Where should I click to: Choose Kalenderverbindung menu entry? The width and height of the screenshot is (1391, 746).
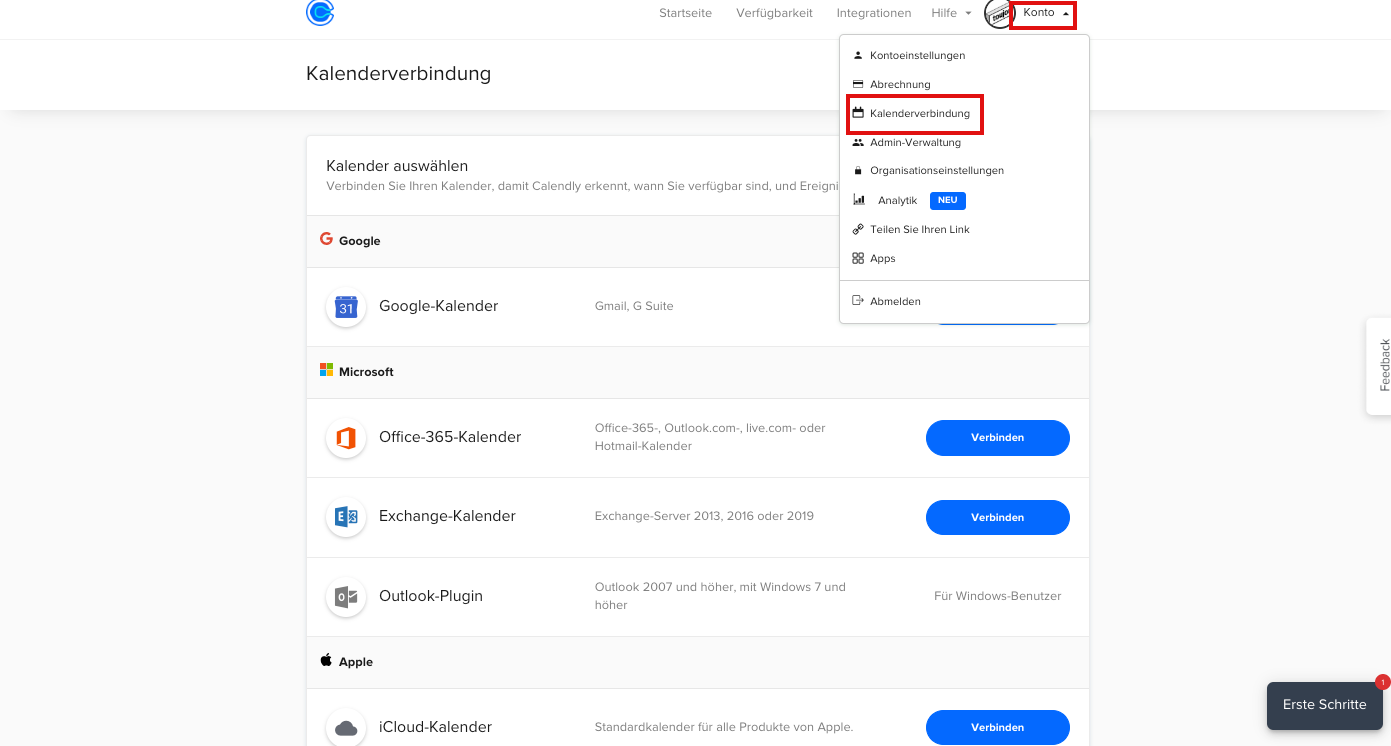pyautogui.click(x=919, y=113)
